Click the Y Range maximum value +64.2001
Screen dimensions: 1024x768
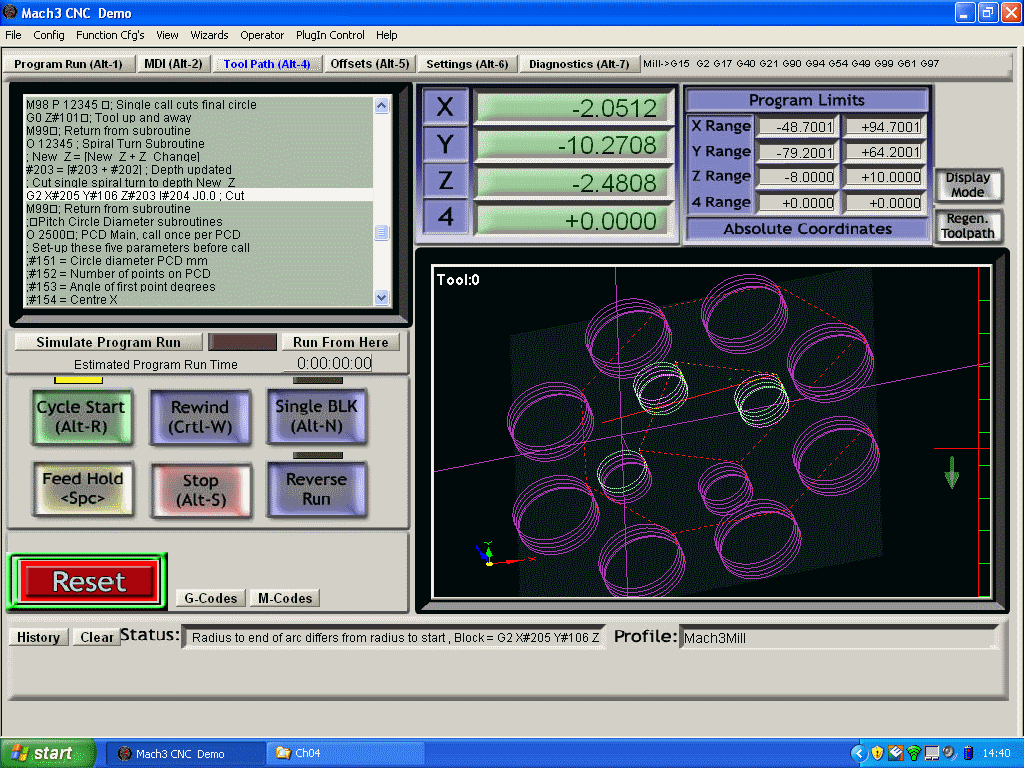[x=883, y=152]
